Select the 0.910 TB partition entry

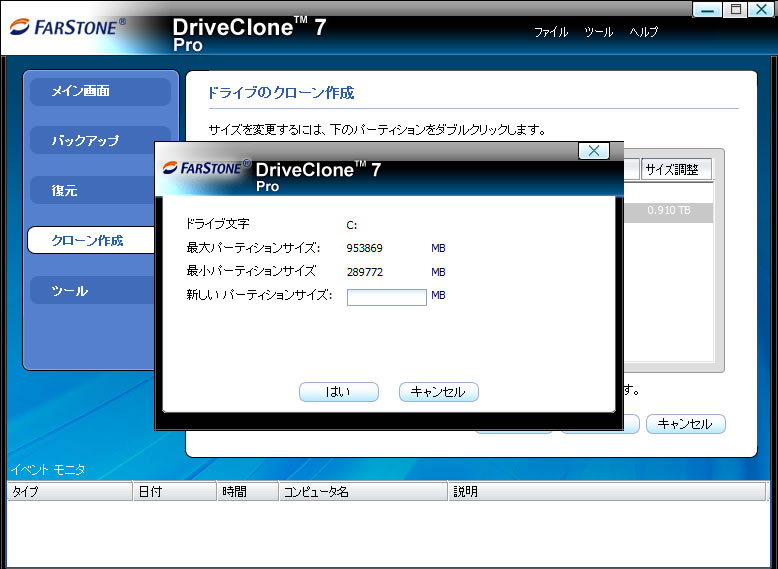(668, 211)
